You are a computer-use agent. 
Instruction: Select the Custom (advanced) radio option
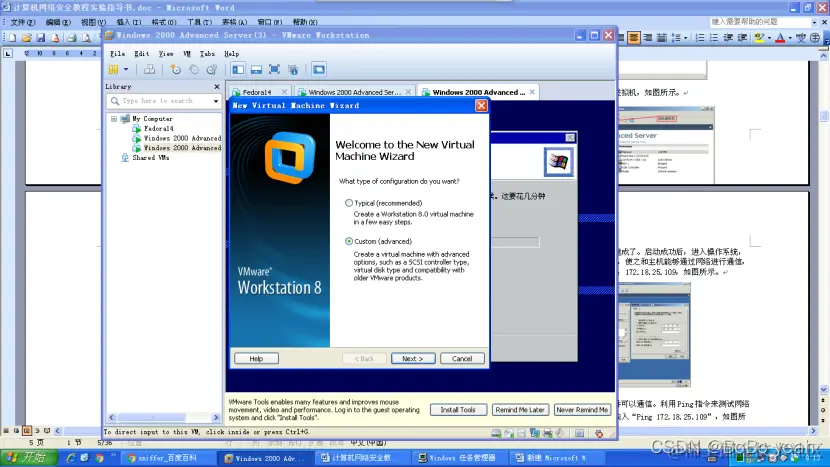coord(349,241)
